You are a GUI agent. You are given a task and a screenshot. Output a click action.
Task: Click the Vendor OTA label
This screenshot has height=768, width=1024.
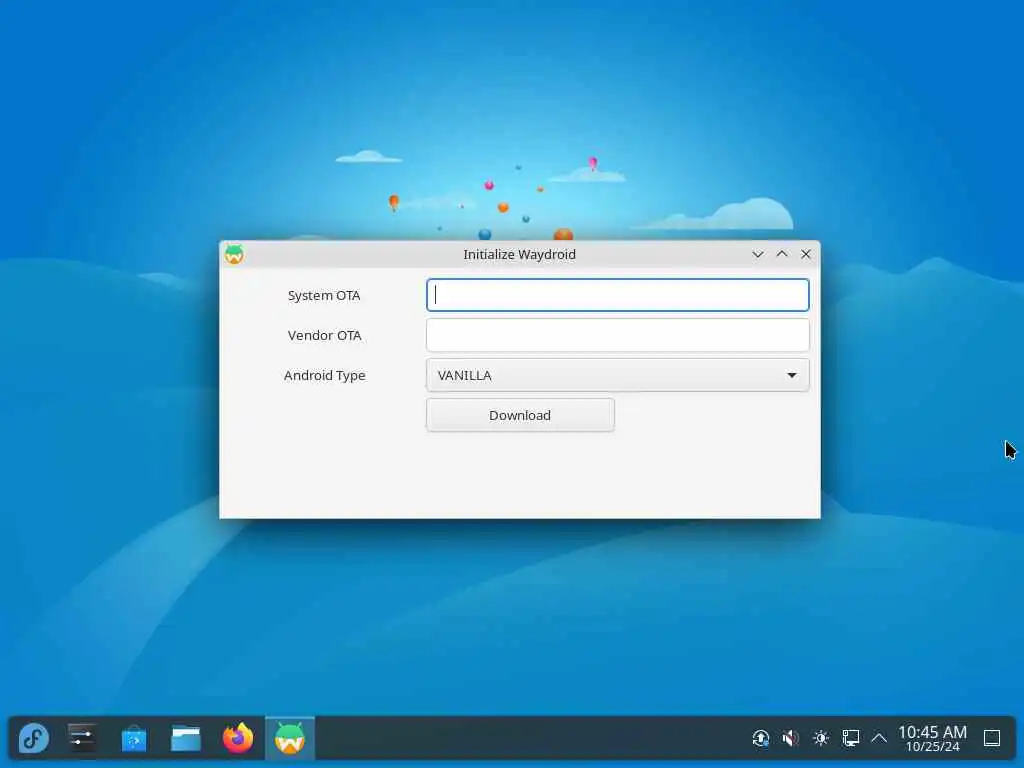click(x=324, y=335)
